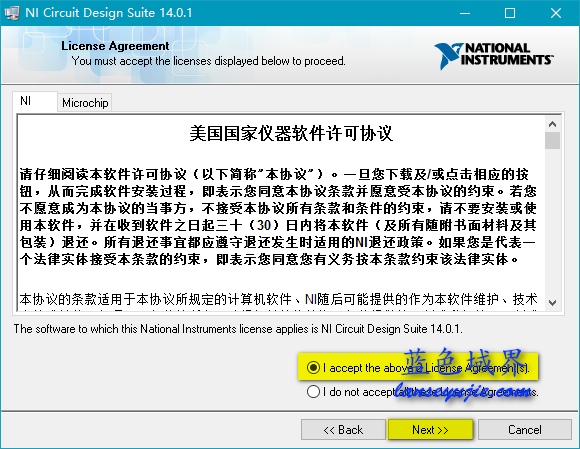Maximize the installer window
Screen dimensions: 580x449
click(510, 13)
